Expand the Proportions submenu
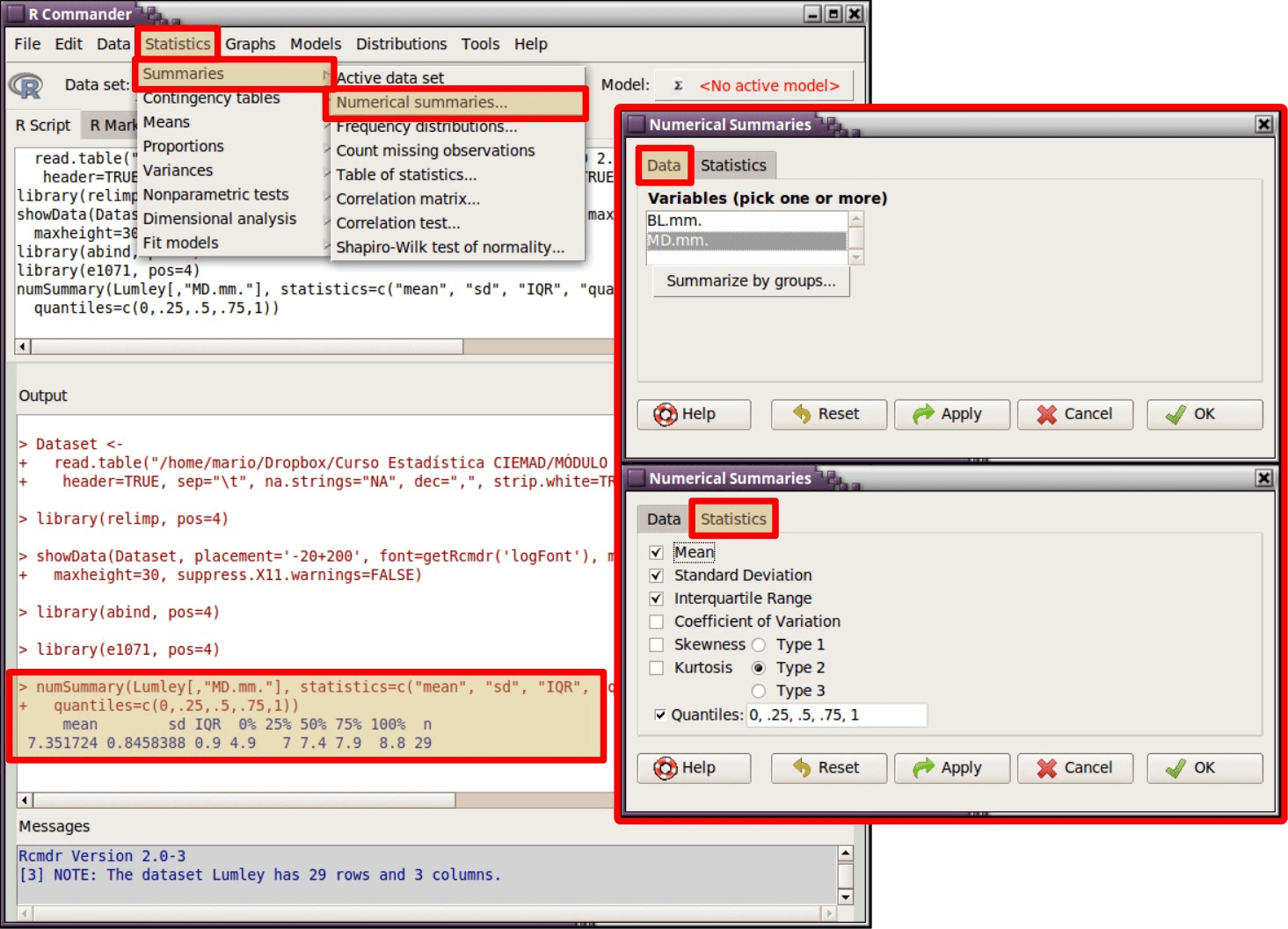The image size is (1288, 929). 234,146
